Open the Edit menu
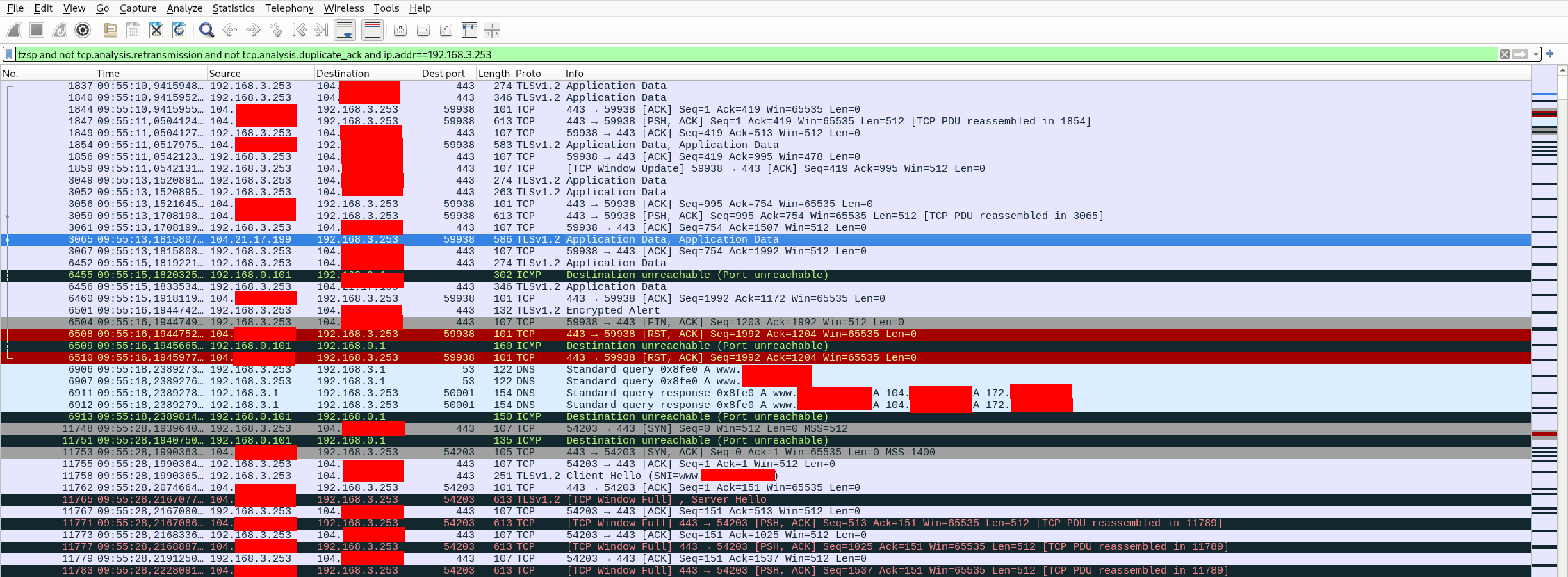 44,8
